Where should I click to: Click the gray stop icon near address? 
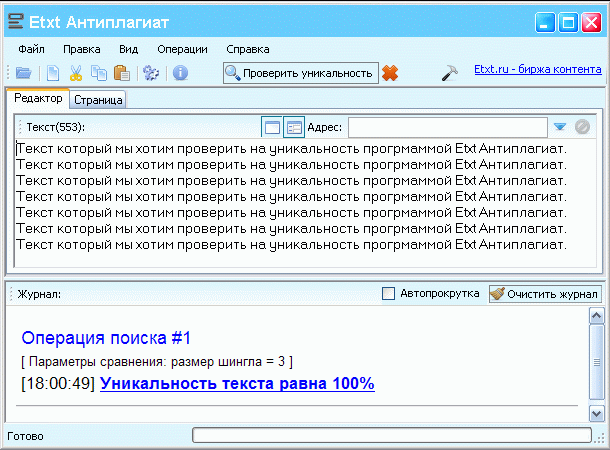(582, 127)
